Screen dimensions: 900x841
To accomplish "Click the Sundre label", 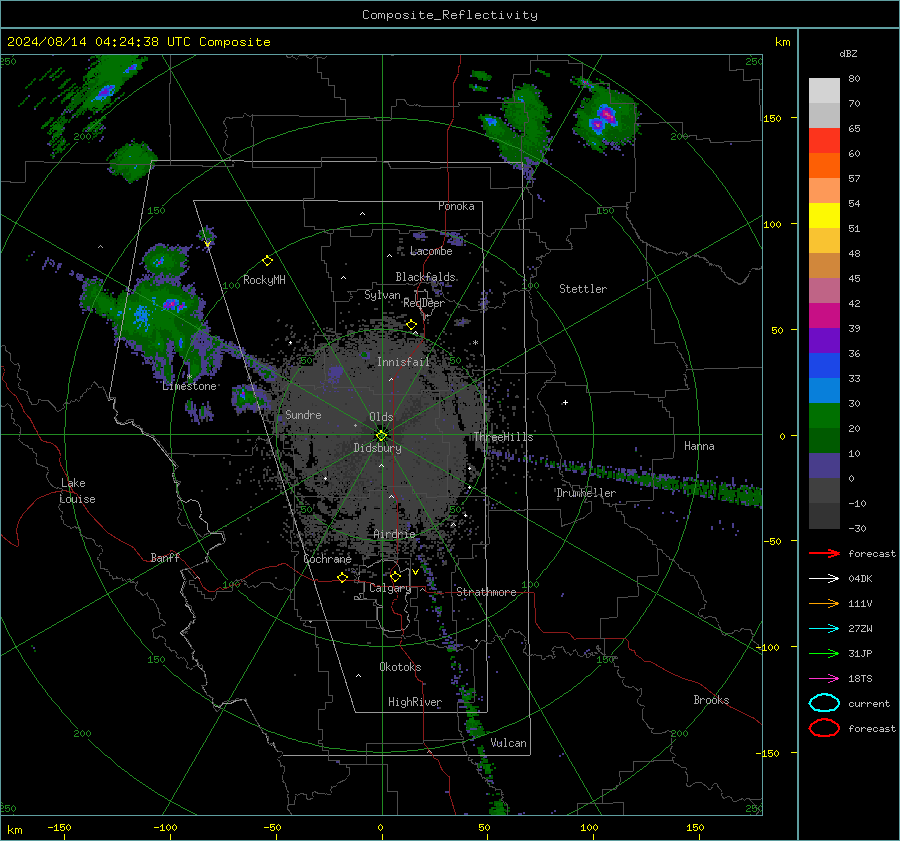I will coord(303,414).
